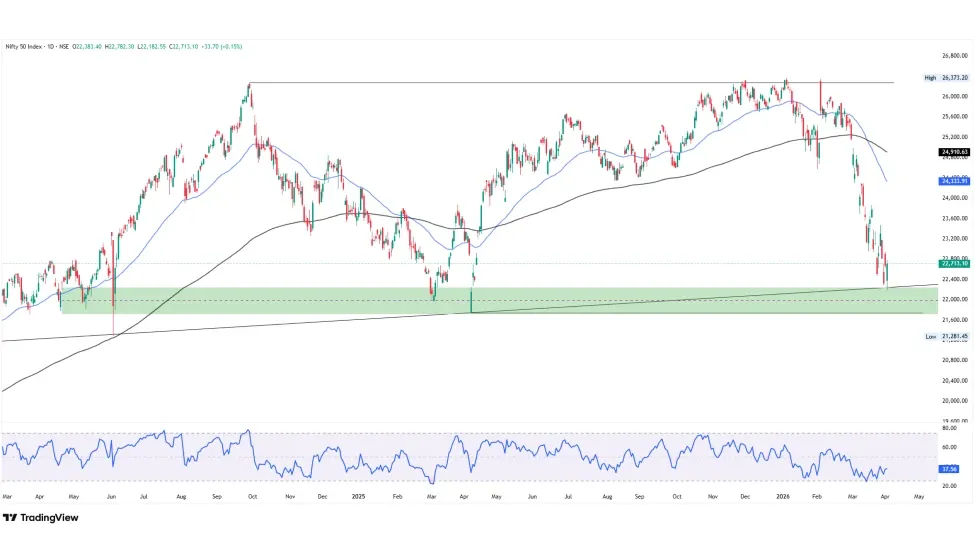Click the High 26,373.20 price marker

(955, 77)
